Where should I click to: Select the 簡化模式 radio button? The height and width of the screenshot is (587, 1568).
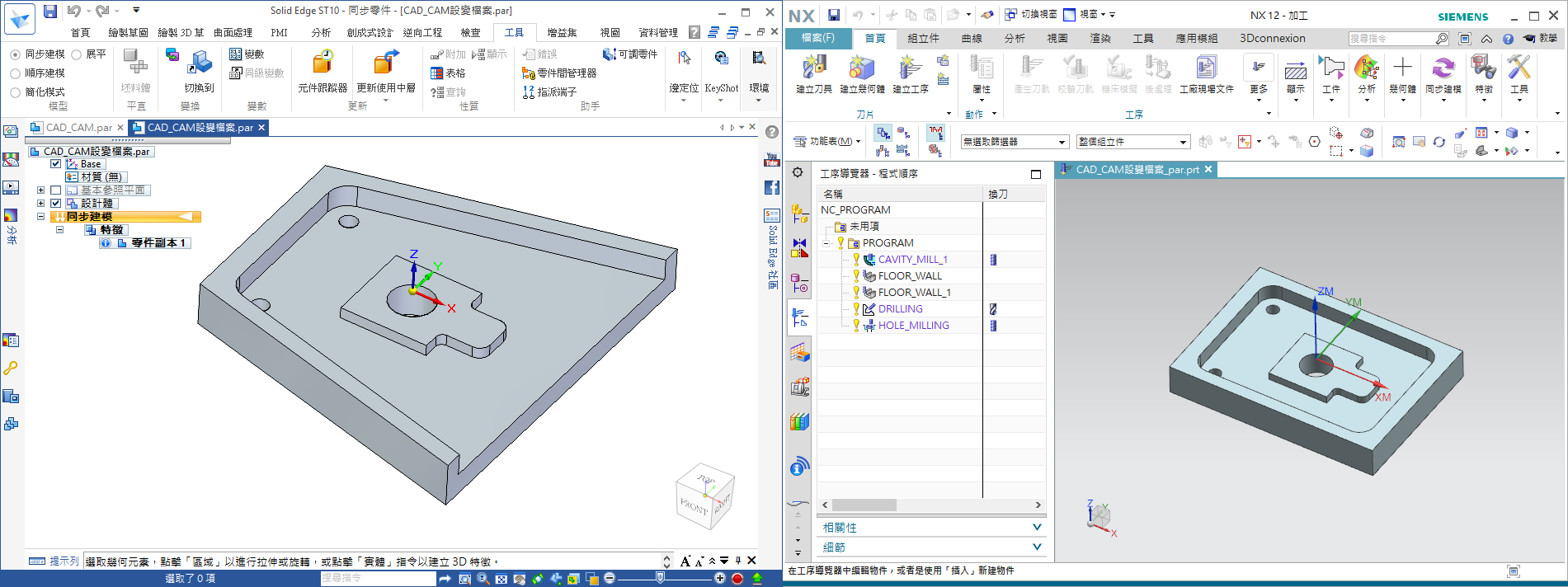click(16, 92)
